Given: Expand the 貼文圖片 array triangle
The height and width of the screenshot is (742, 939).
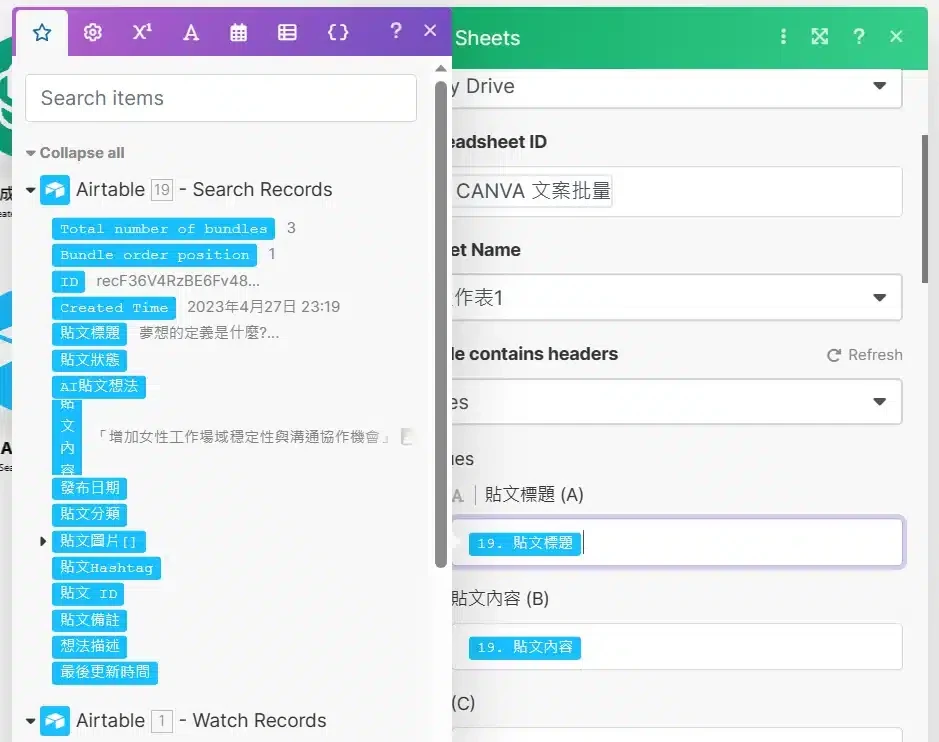Looking at the screenshot, I should point(43,541).
